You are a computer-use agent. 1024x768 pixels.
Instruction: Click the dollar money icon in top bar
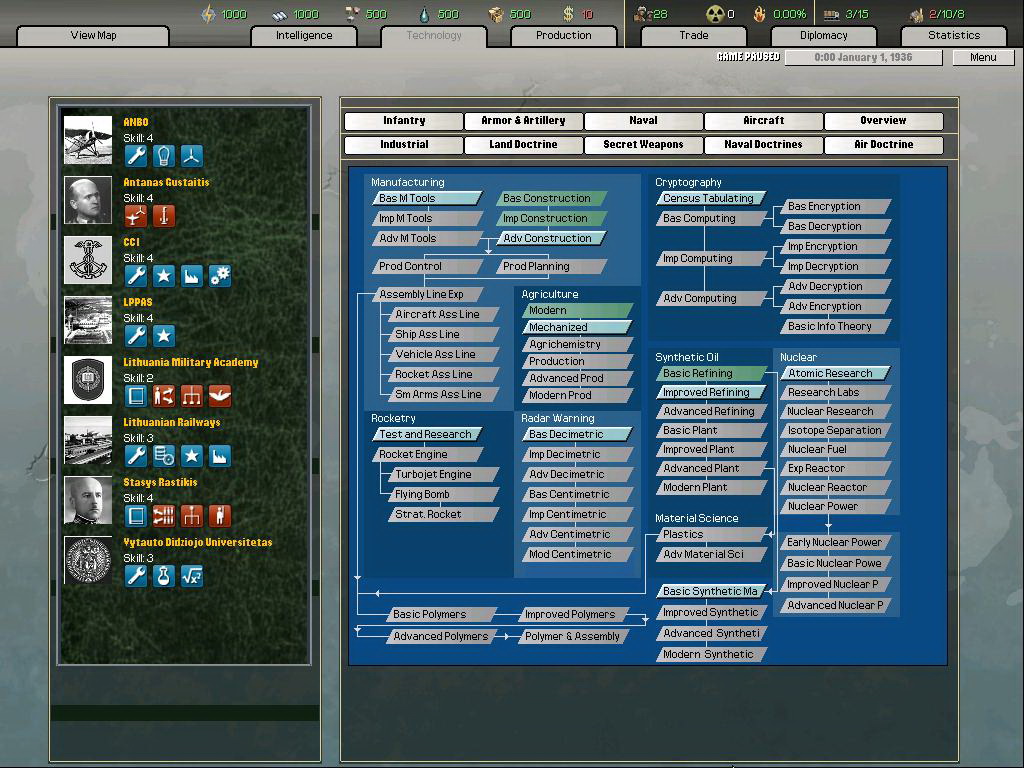pyautogui.click(x=569, y=14)
